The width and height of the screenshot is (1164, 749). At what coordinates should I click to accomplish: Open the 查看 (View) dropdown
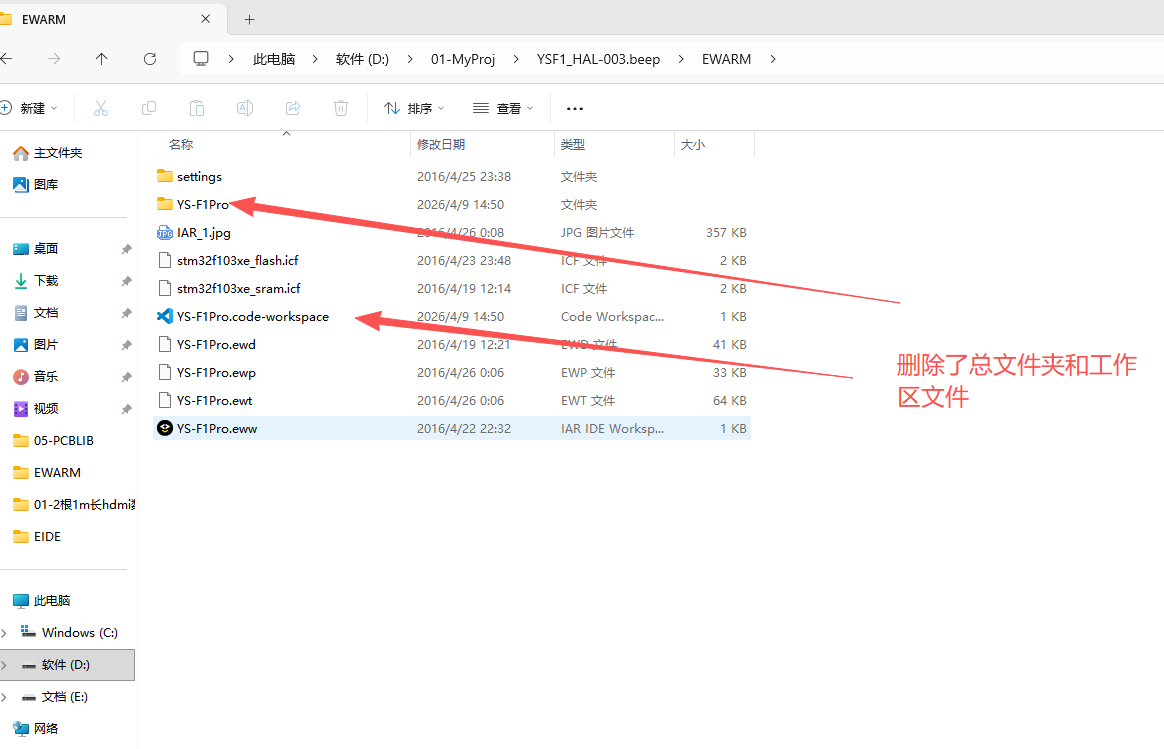click(503, 108)
